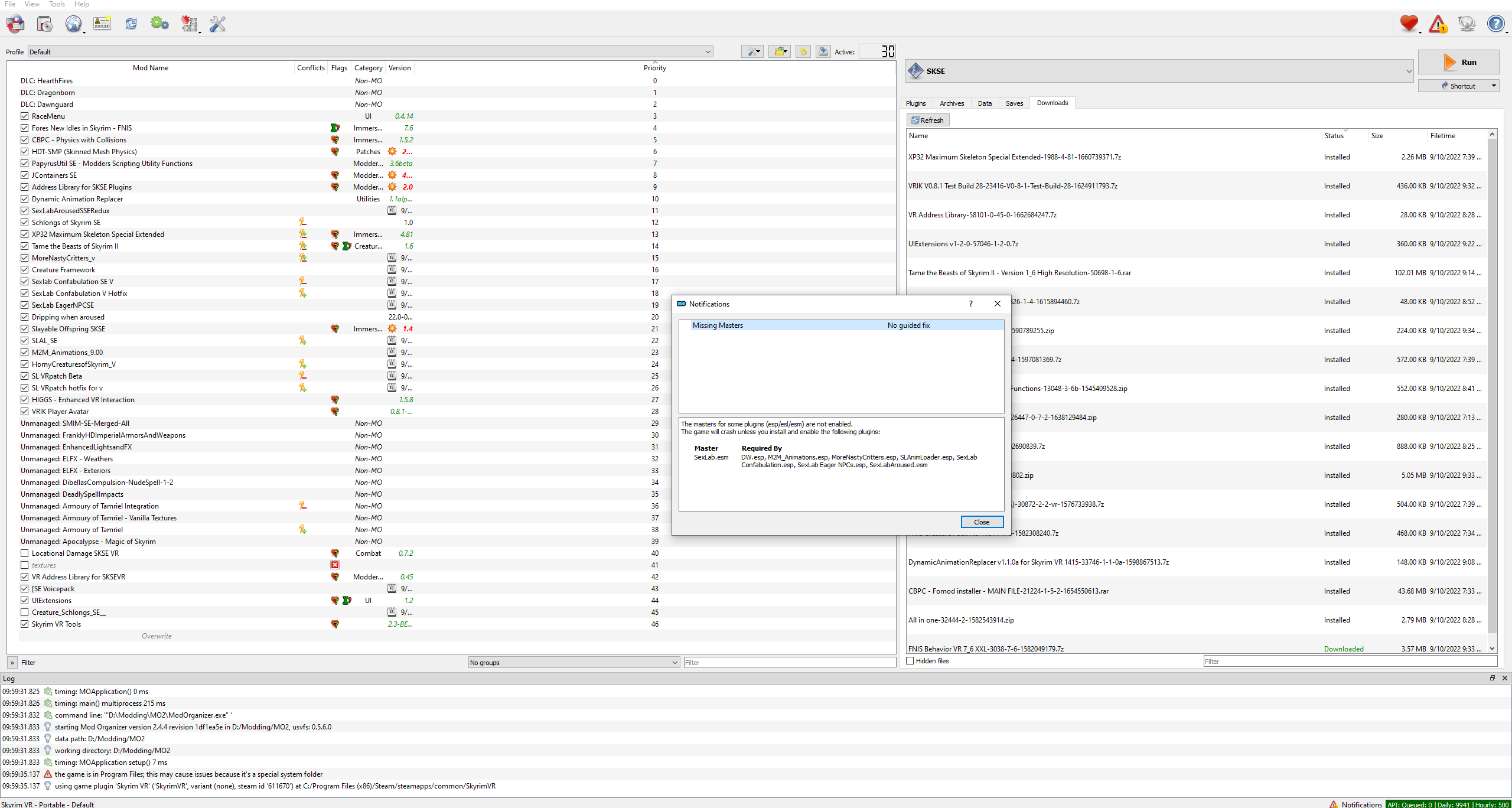
Task: Open the blue Help question mark icon
Action: (x=1495, y=24)
